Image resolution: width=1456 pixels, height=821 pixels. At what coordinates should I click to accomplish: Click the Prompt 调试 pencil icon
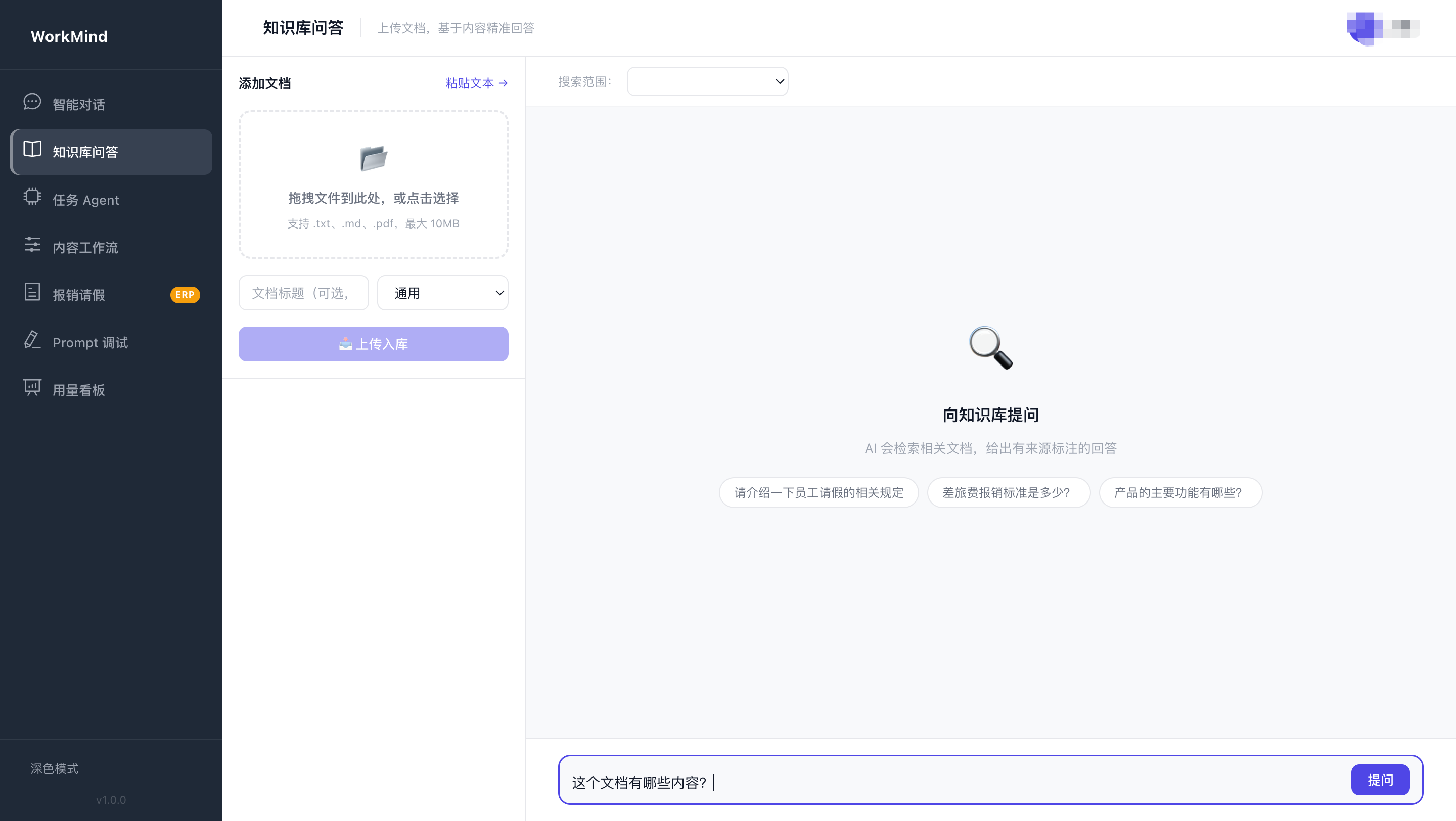(32, 340)
